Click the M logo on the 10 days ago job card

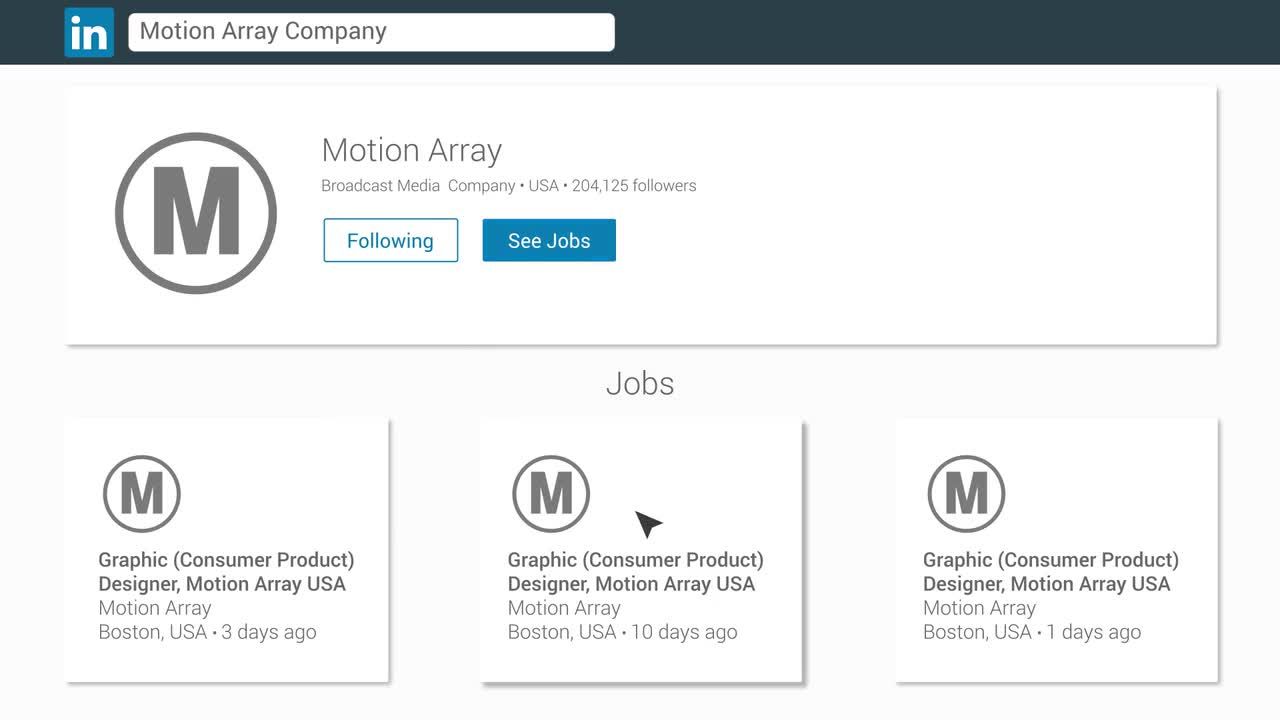pyautogui.click(x=551, y=494)
